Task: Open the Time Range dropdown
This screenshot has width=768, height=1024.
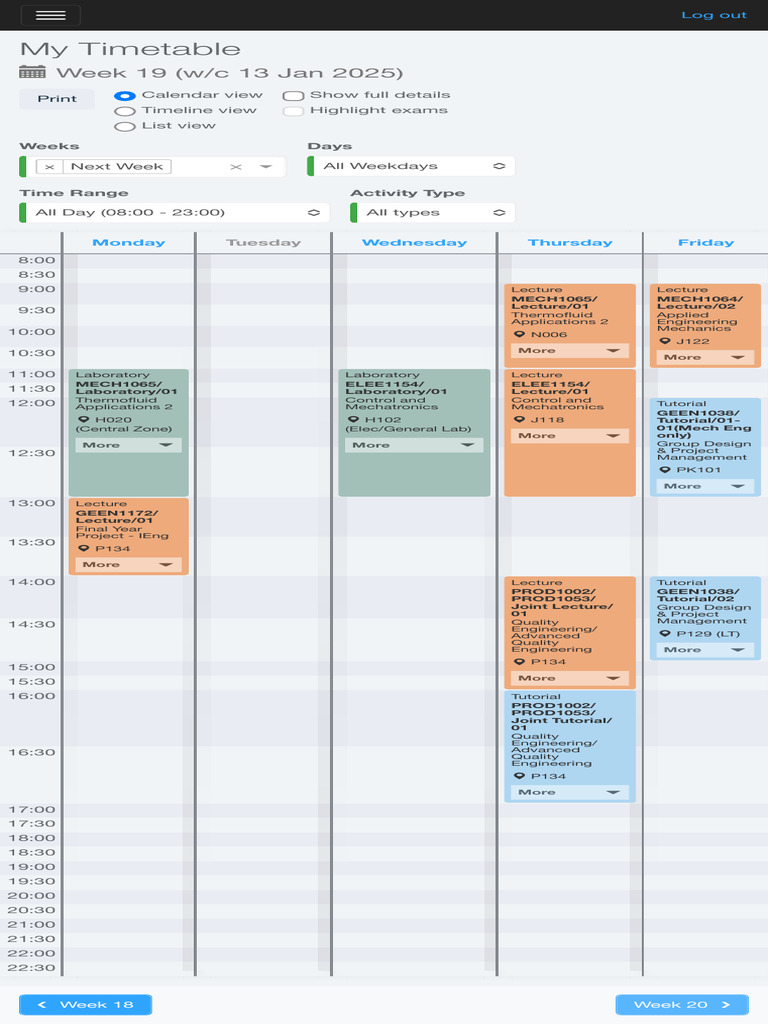Action: (174, 212)
